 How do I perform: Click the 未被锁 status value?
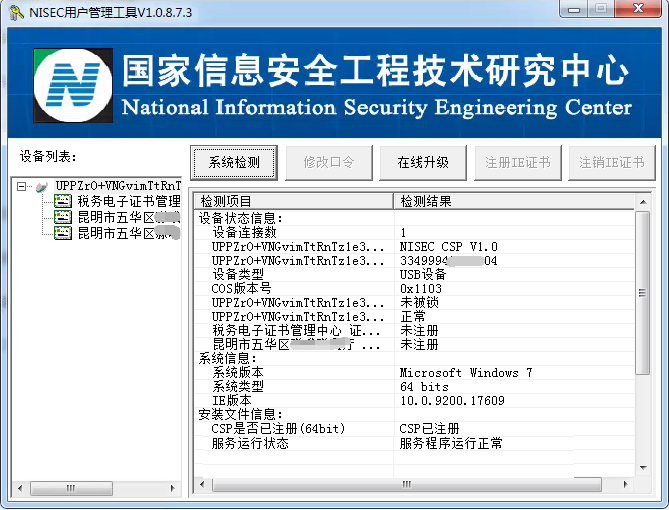(419, 303)
